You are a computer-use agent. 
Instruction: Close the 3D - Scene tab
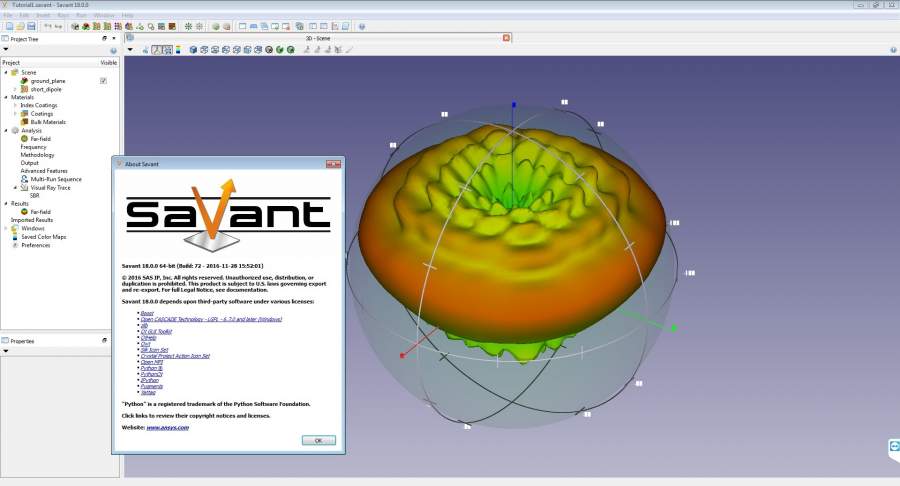tap(506, 38)
